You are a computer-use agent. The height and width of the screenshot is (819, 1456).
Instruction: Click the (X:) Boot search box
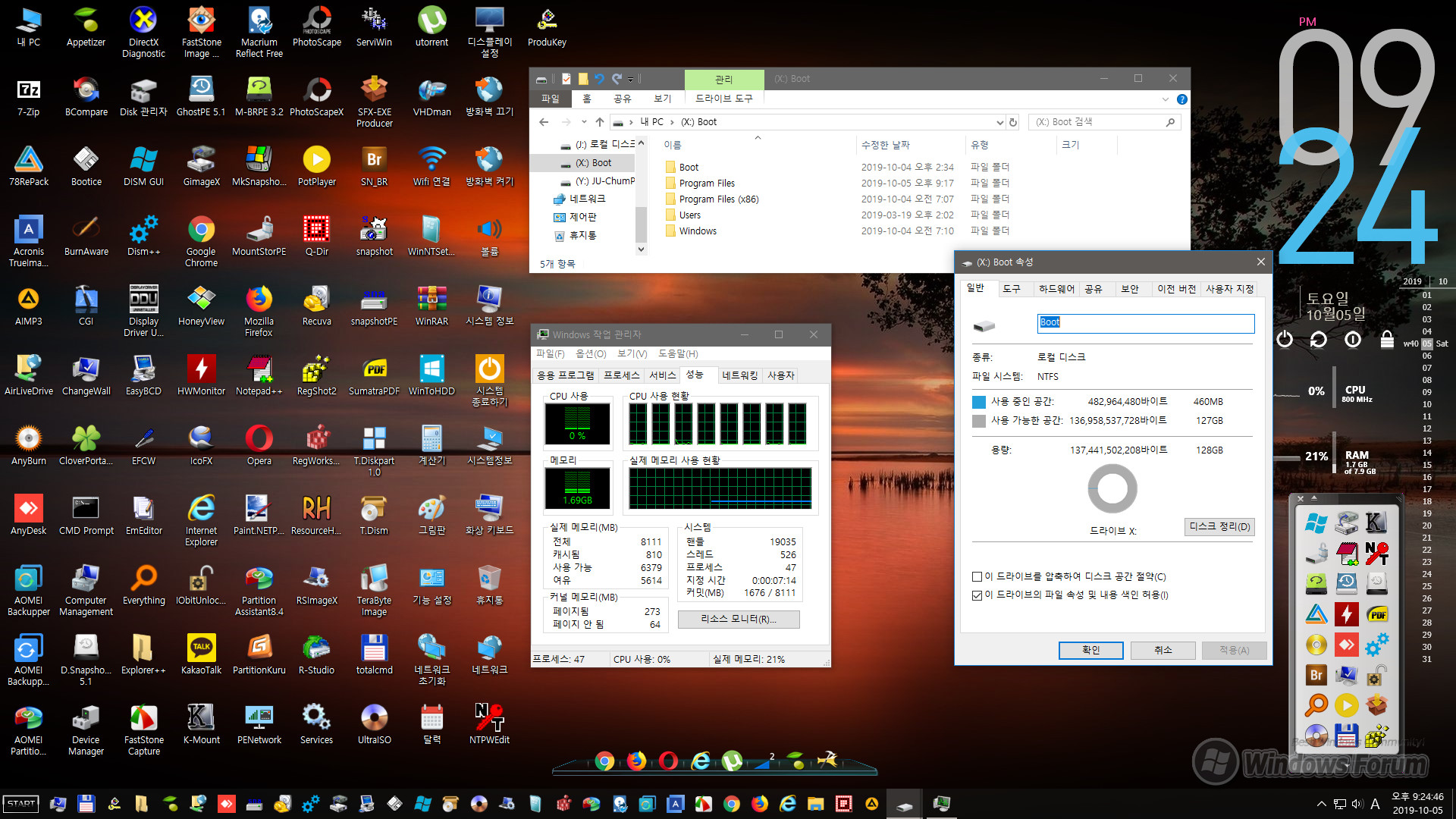coord(1104,122)
